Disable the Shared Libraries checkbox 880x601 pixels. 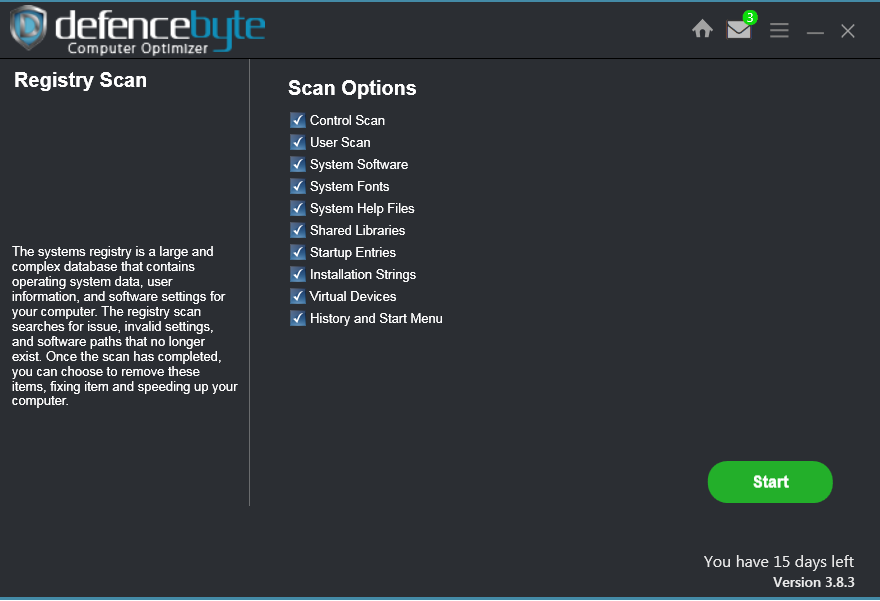[297, 230]
